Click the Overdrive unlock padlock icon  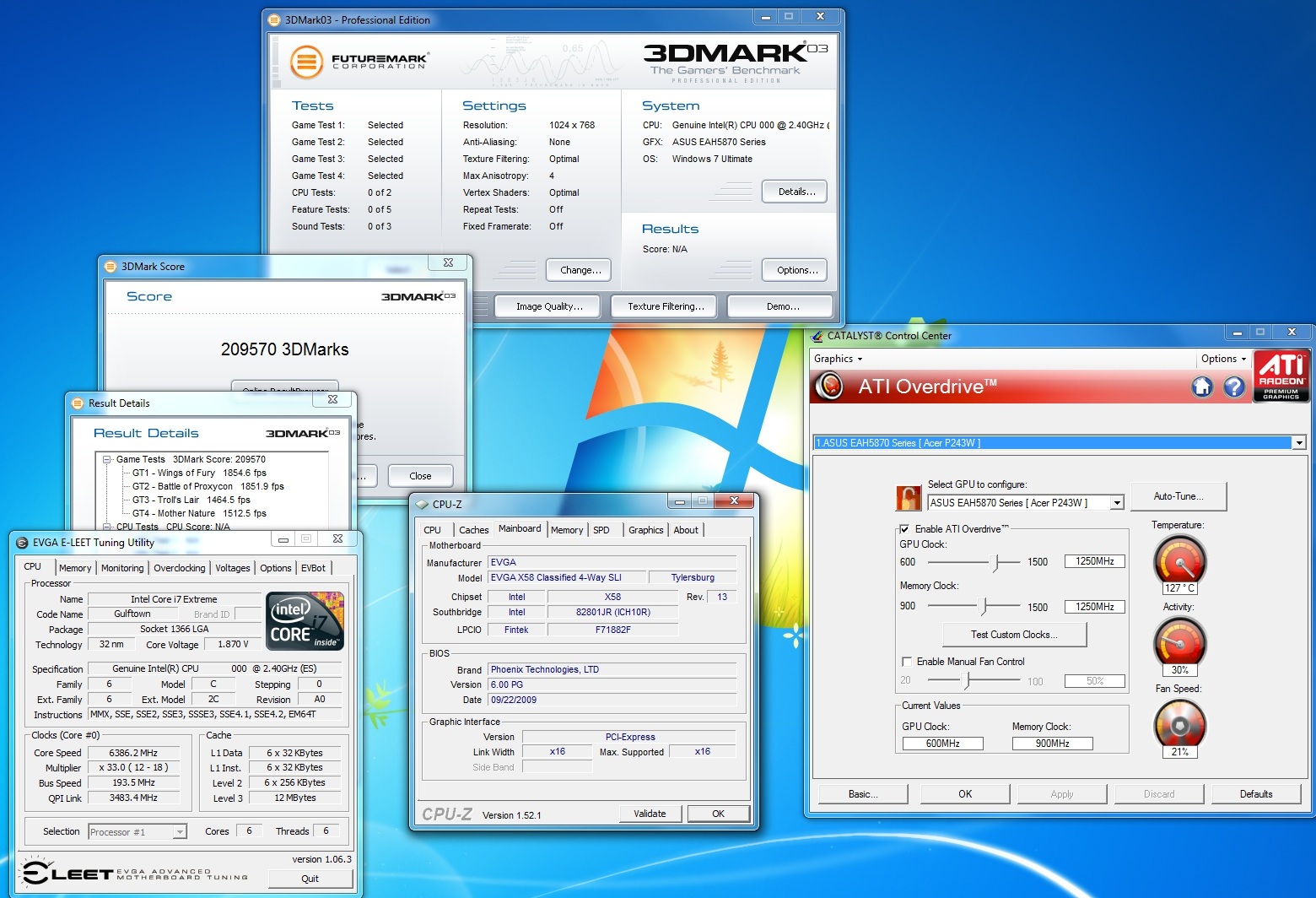coord(908,498)
